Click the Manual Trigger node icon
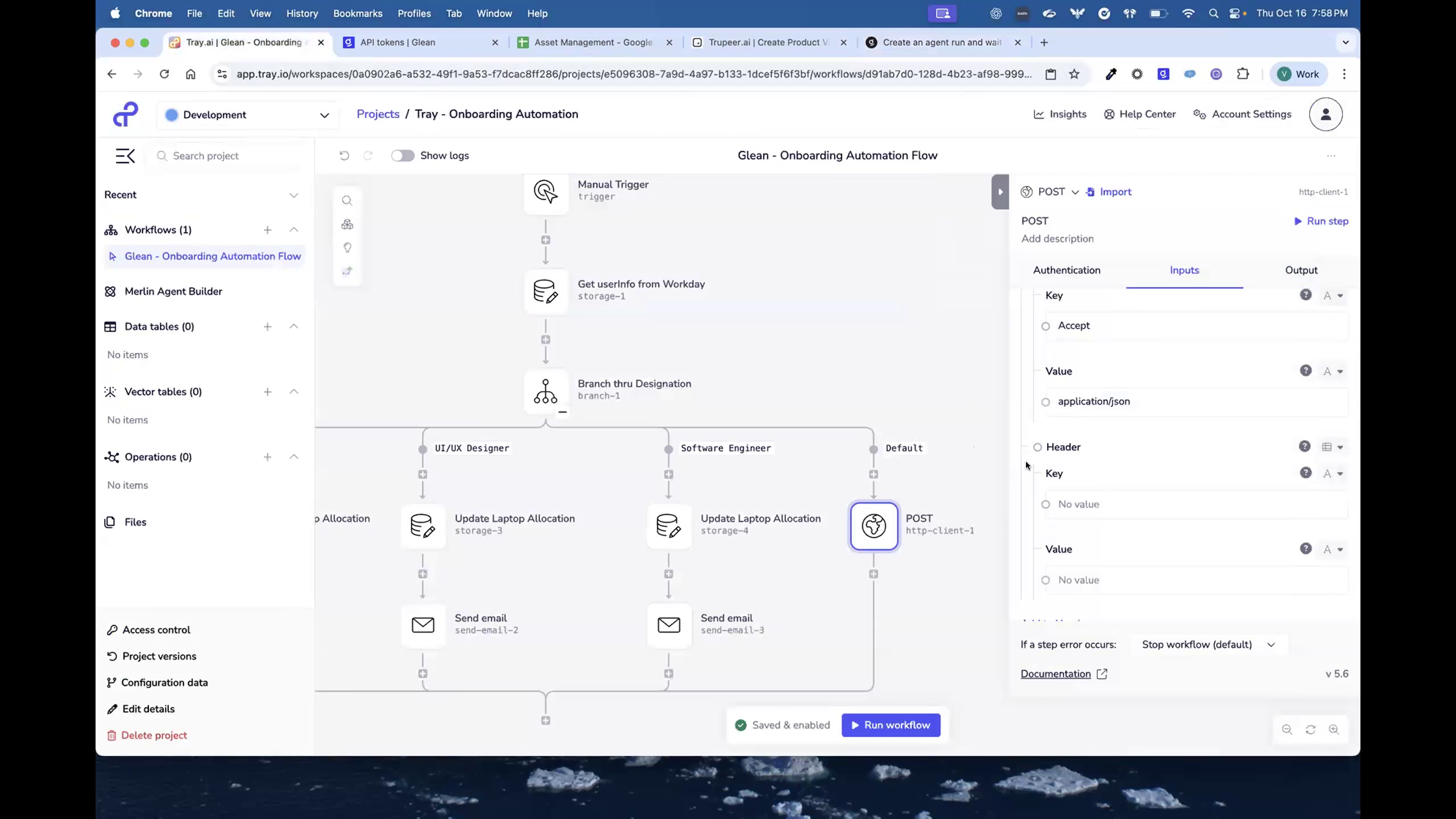The width and height of the screenshot is (1456, 819). [x=545, y=192]
